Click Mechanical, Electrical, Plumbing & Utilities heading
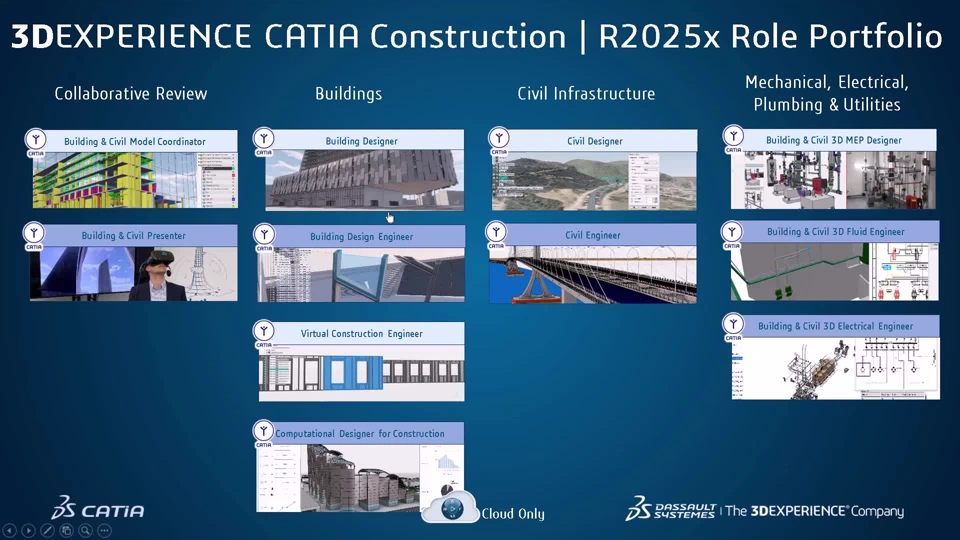The image size is (960, 540). pos(827,93)
